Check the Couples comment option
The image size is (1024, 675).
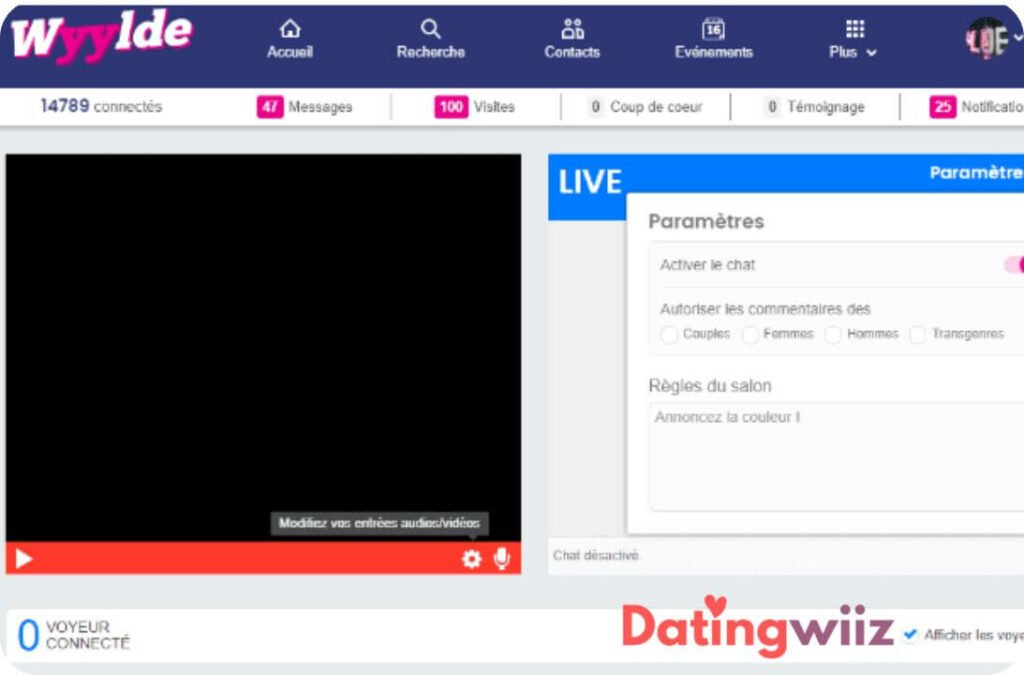[669, 335]
